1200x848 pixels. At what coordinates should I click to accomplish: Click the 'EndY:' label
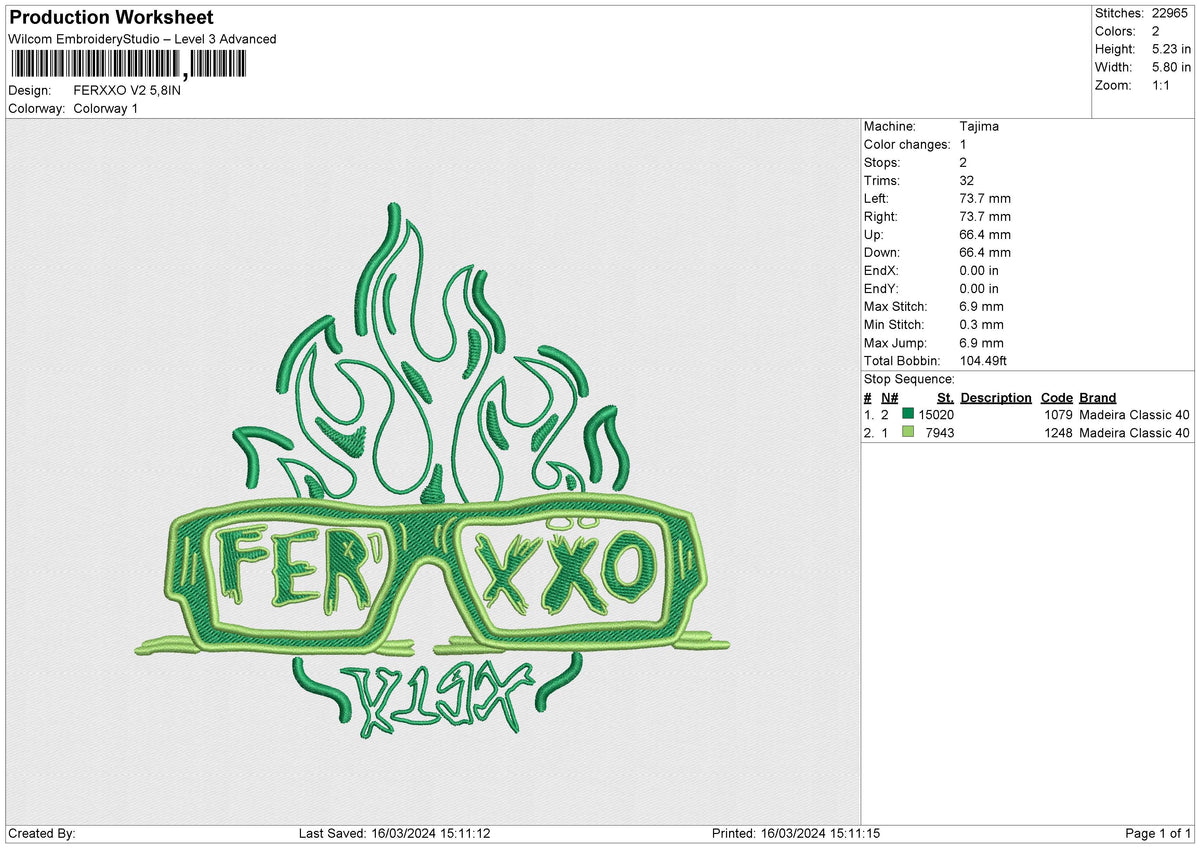click(881, 288)
